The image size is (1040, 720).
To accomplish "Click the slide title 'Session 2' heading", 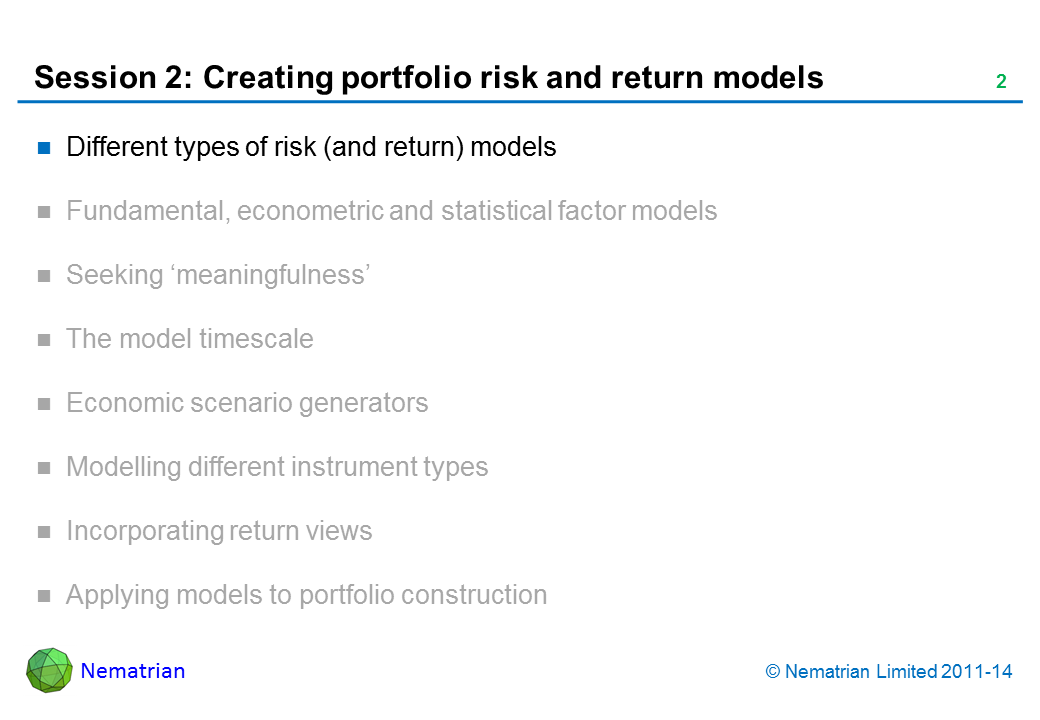I will pos(428,78).
